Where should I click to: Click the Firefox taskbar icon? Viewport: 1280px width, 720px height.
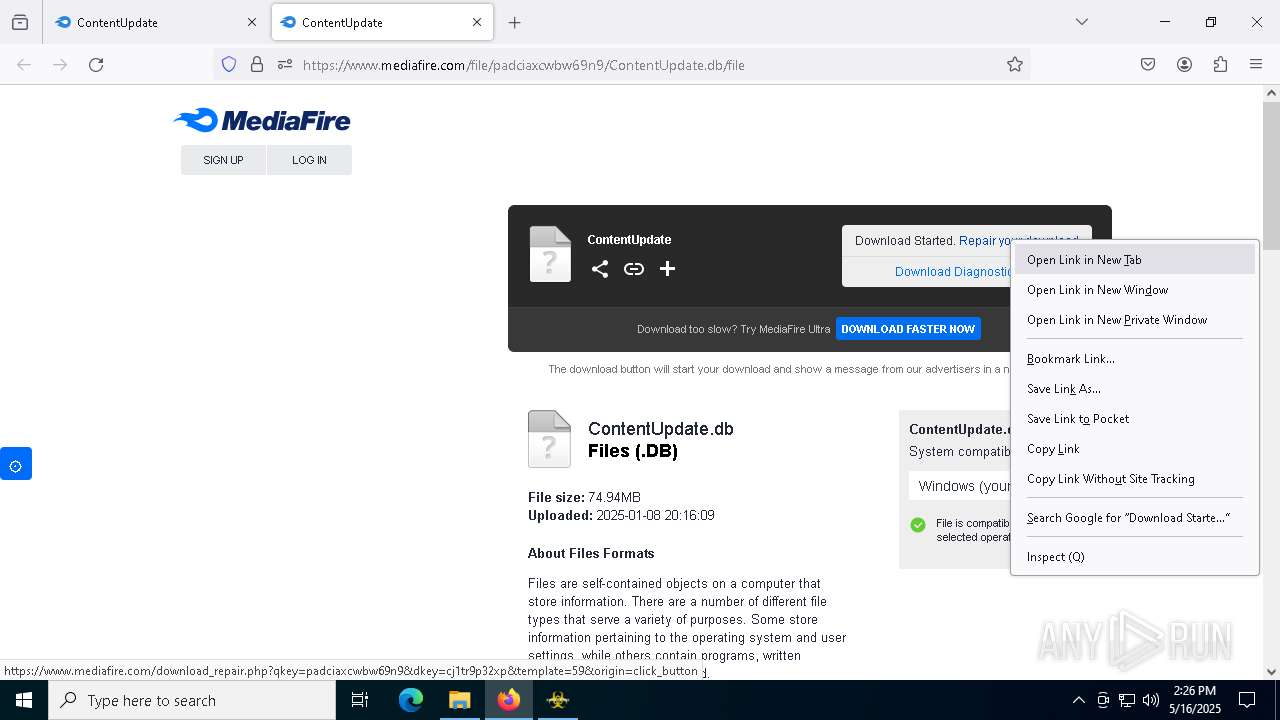point(509,700)
